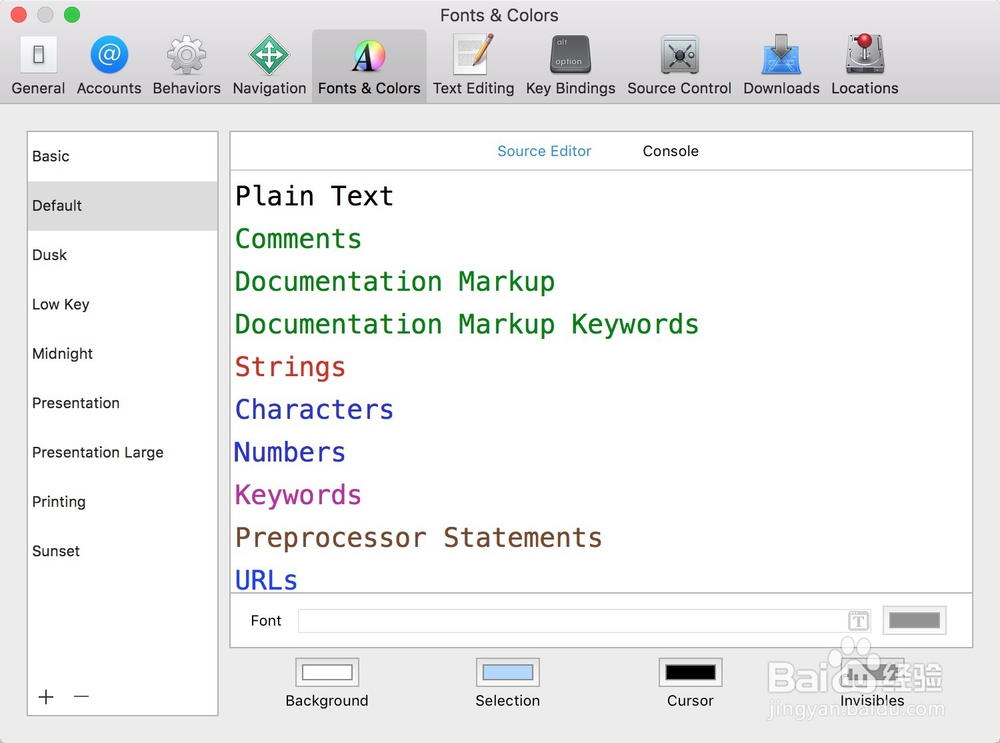Open the General preferences pane
Viewport: 1000px width, 743px height.
(38, 65)
